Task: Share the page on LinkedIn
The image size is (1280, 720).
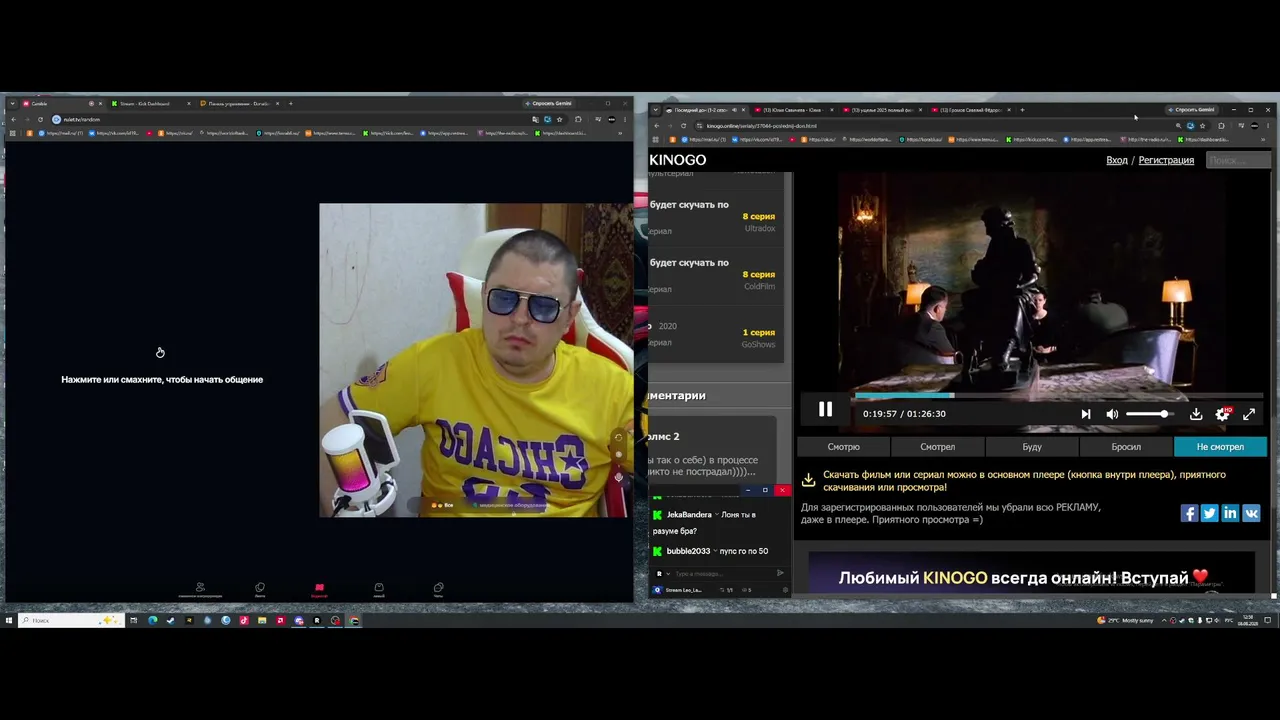Action: tap(1230, 513)
